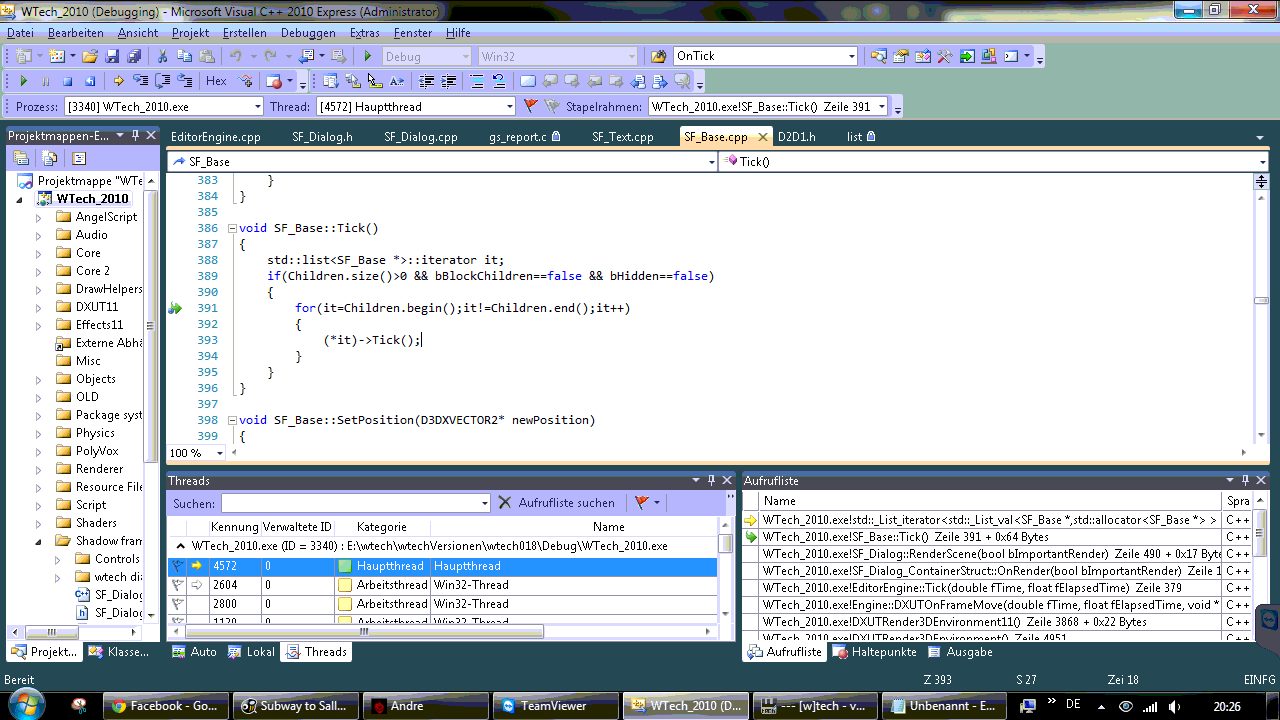1280x720 pixels.
Task: Click the Show Next Statement arrow icon
Action: 119,81
